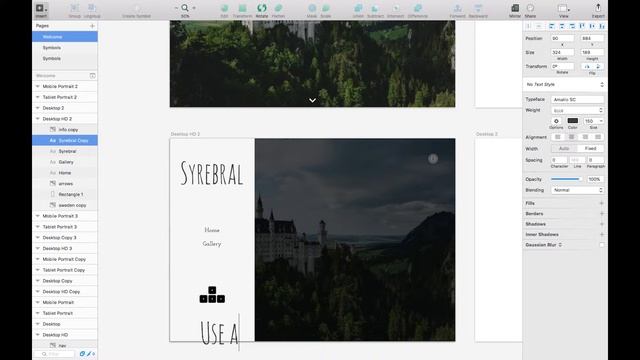Click the Union boolean icon
This screenshot has height=360, width=640.
pos(358,8)
